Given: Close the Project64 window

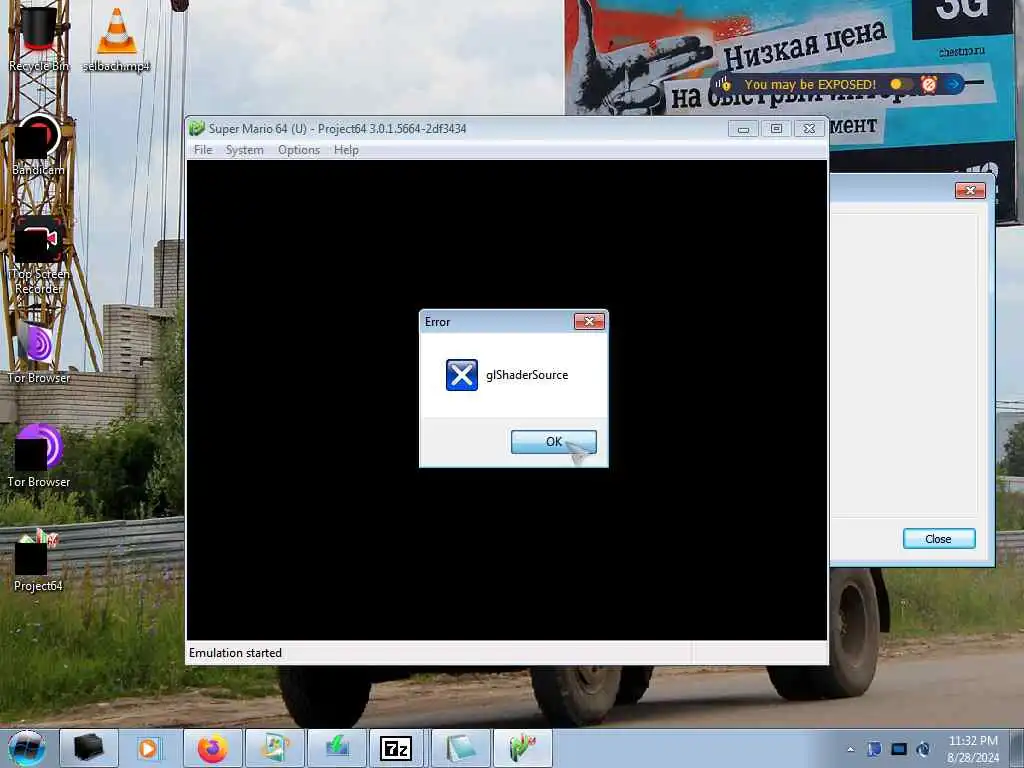Looking at the screenshot, I should click(x=808, y=129).
